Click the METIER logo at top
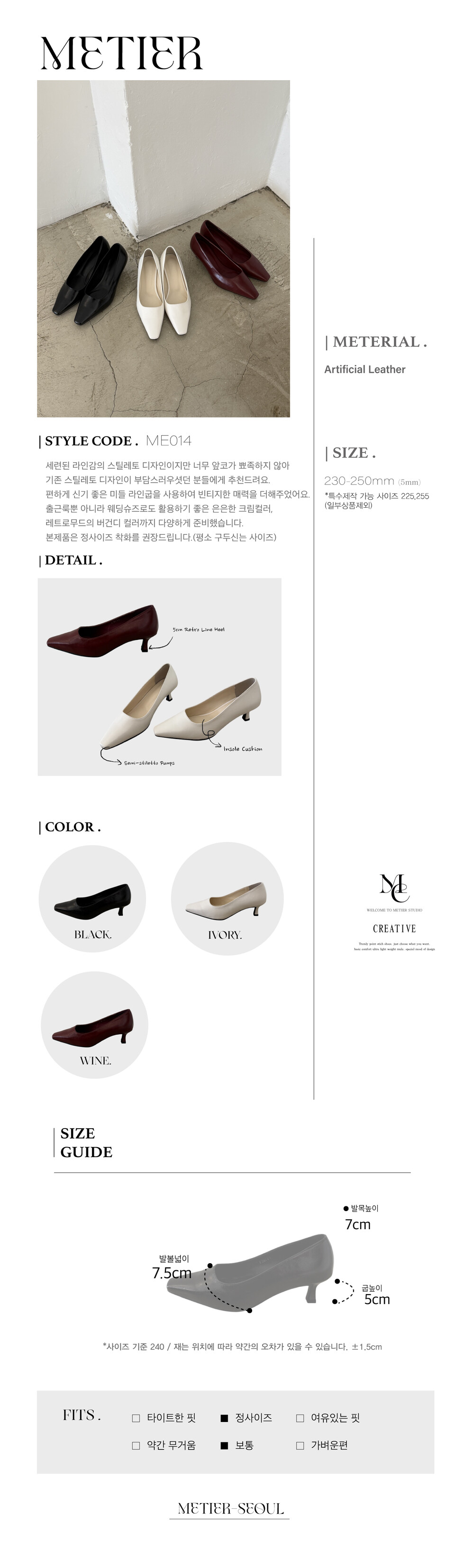 coord(121,53)
